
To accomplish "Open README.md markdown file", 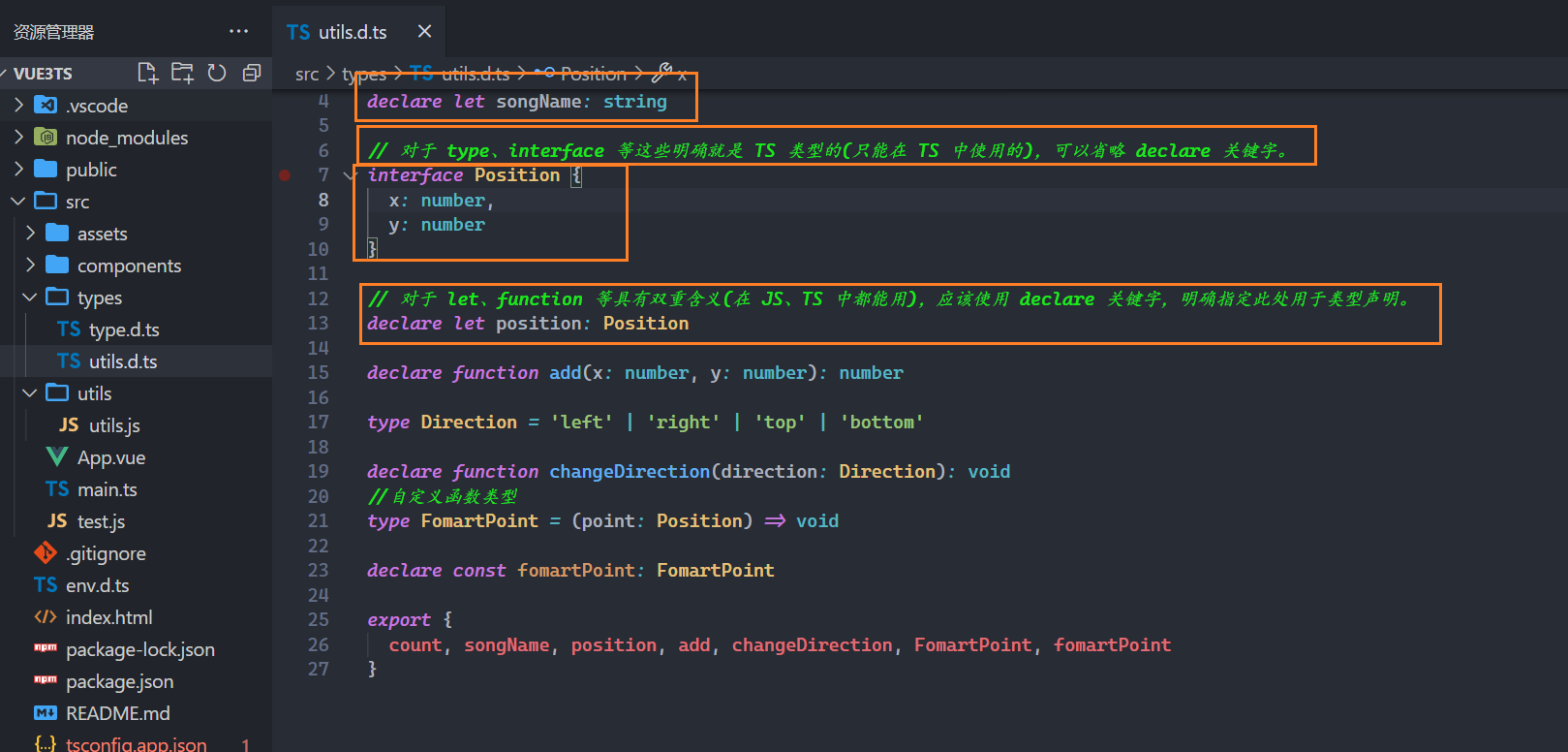I will coord(117,713).
